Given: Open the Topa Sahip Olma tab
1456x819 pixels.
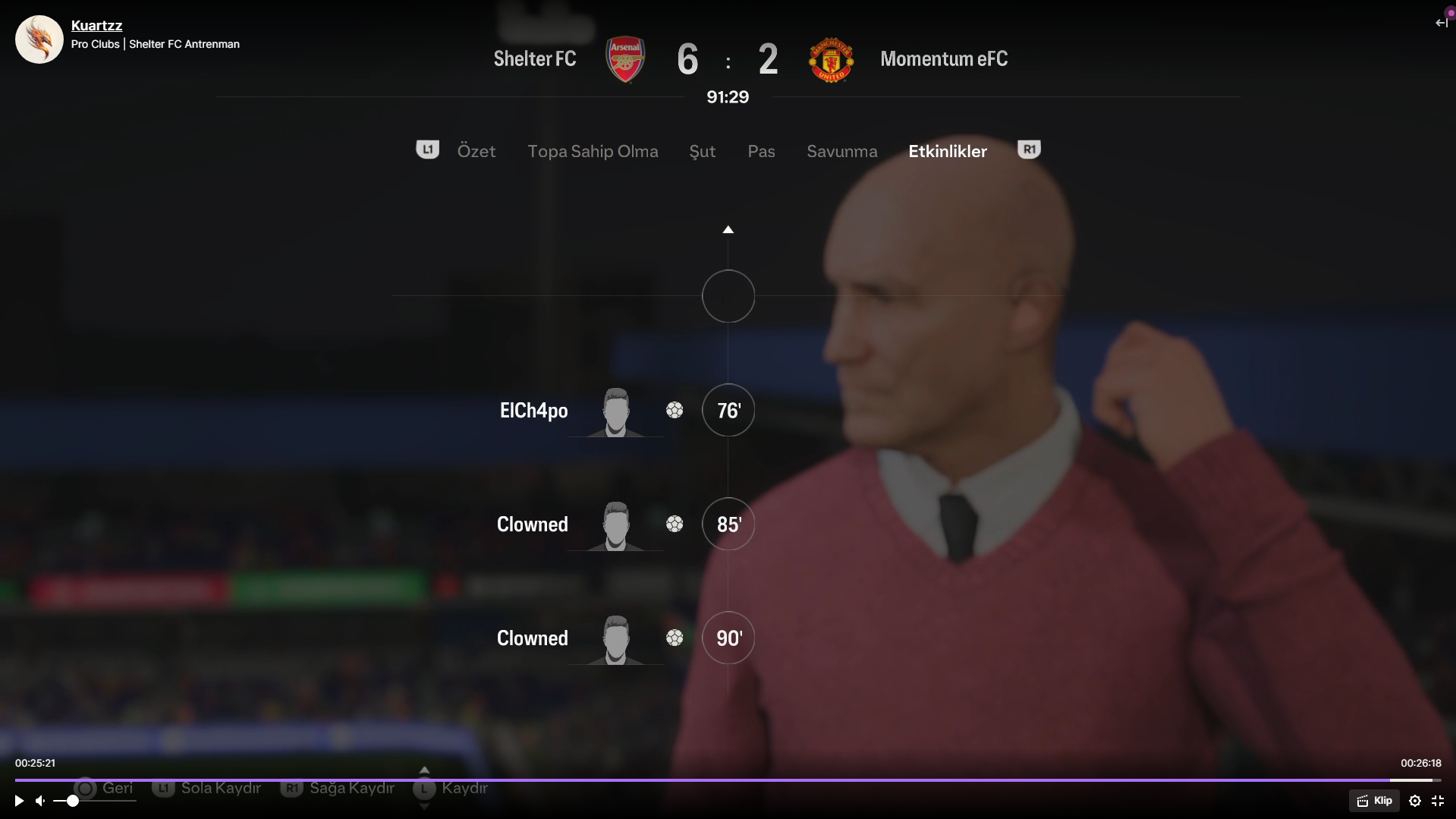Looking at the screenshot, I should pos(593,151).
